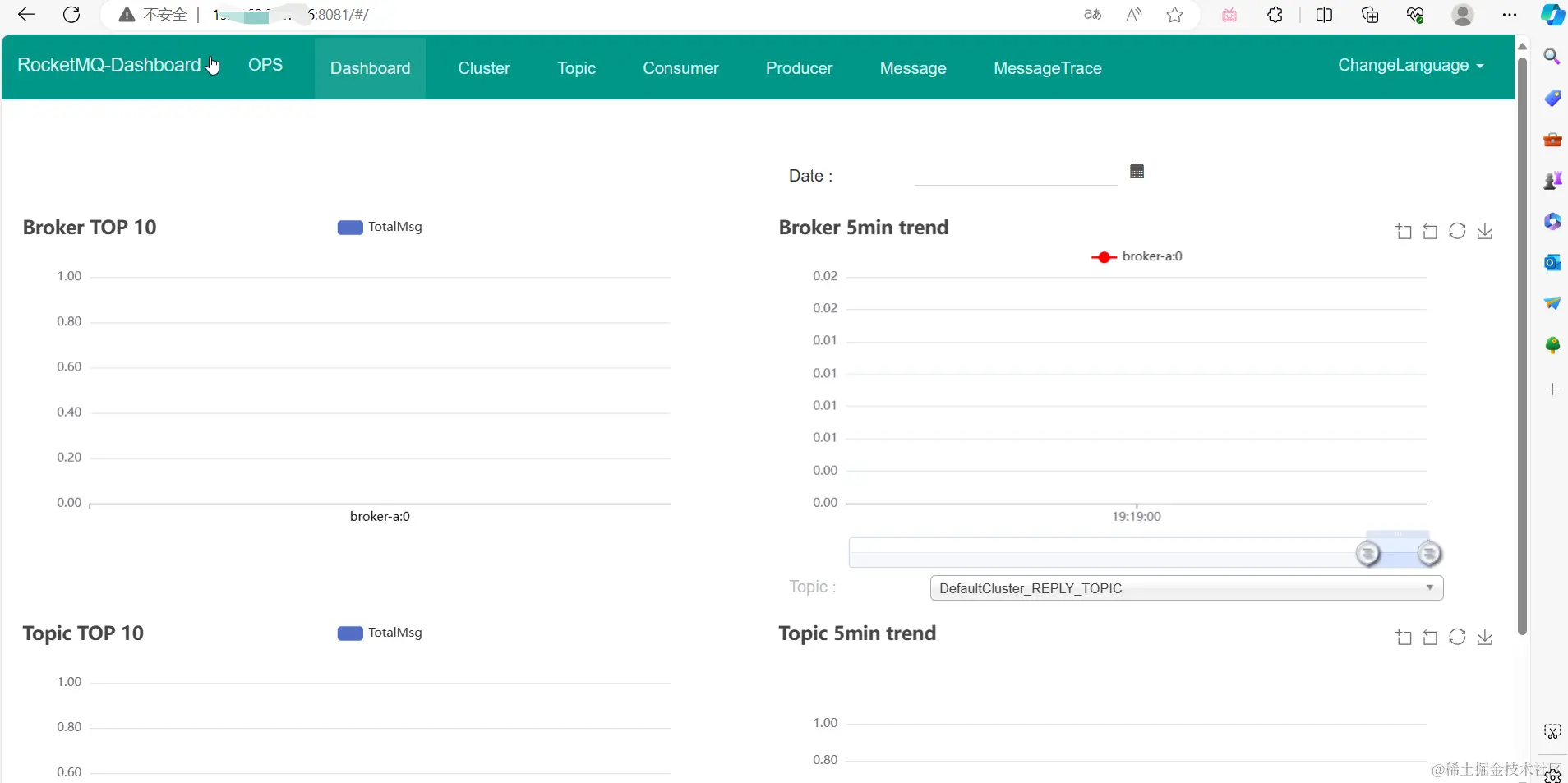Toggle split screen view icon
The image size is (1568, 783).
click(x=1324, y=15)
